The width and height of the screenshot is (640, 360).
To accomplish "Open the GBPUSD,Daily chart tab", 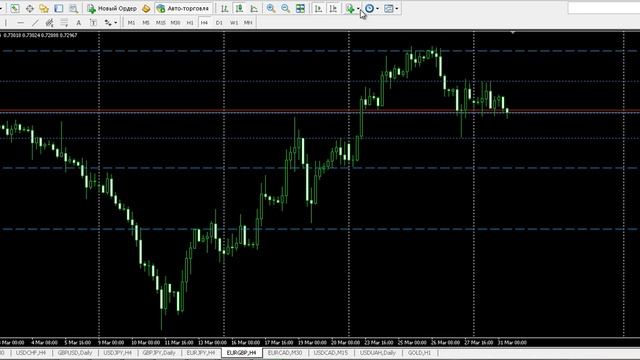I will click(x=75, y=353).
